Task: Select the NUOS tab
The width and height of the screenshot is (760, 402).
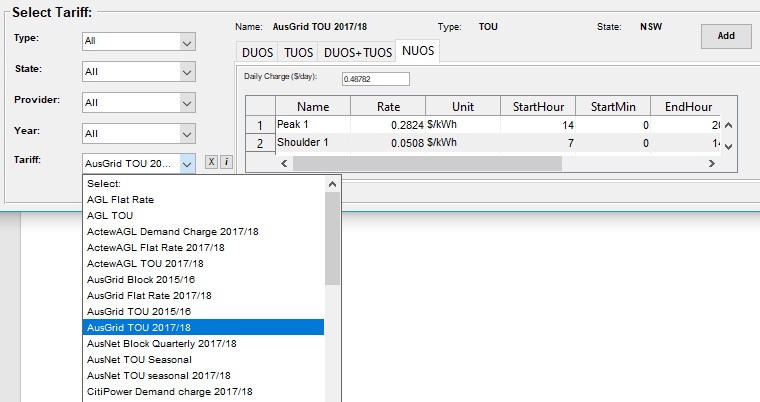Action: point(418,51)
